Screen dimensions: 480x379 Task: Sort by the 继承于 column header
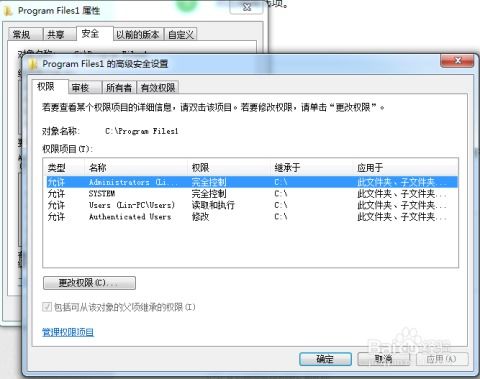coord(312,167)
